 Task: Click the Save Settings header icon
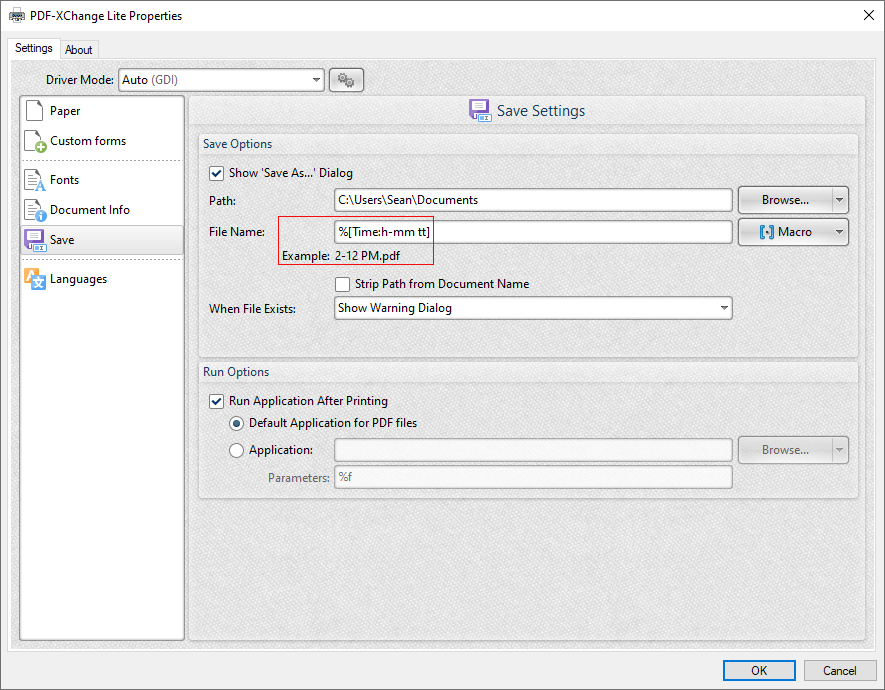pyautogui.click(x=479, y=110)
